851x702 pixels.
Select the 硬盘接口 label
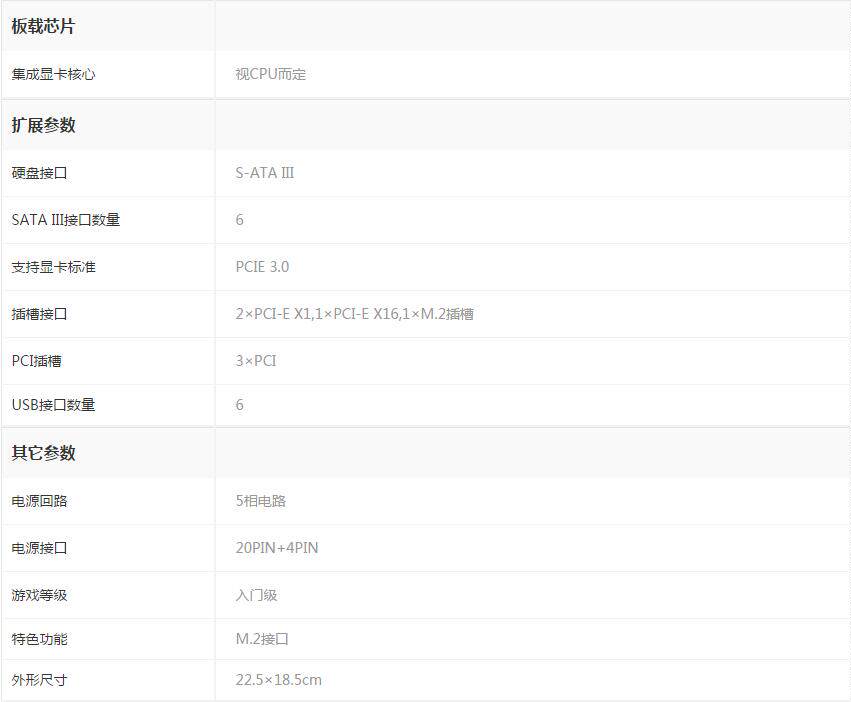[40, 173]
